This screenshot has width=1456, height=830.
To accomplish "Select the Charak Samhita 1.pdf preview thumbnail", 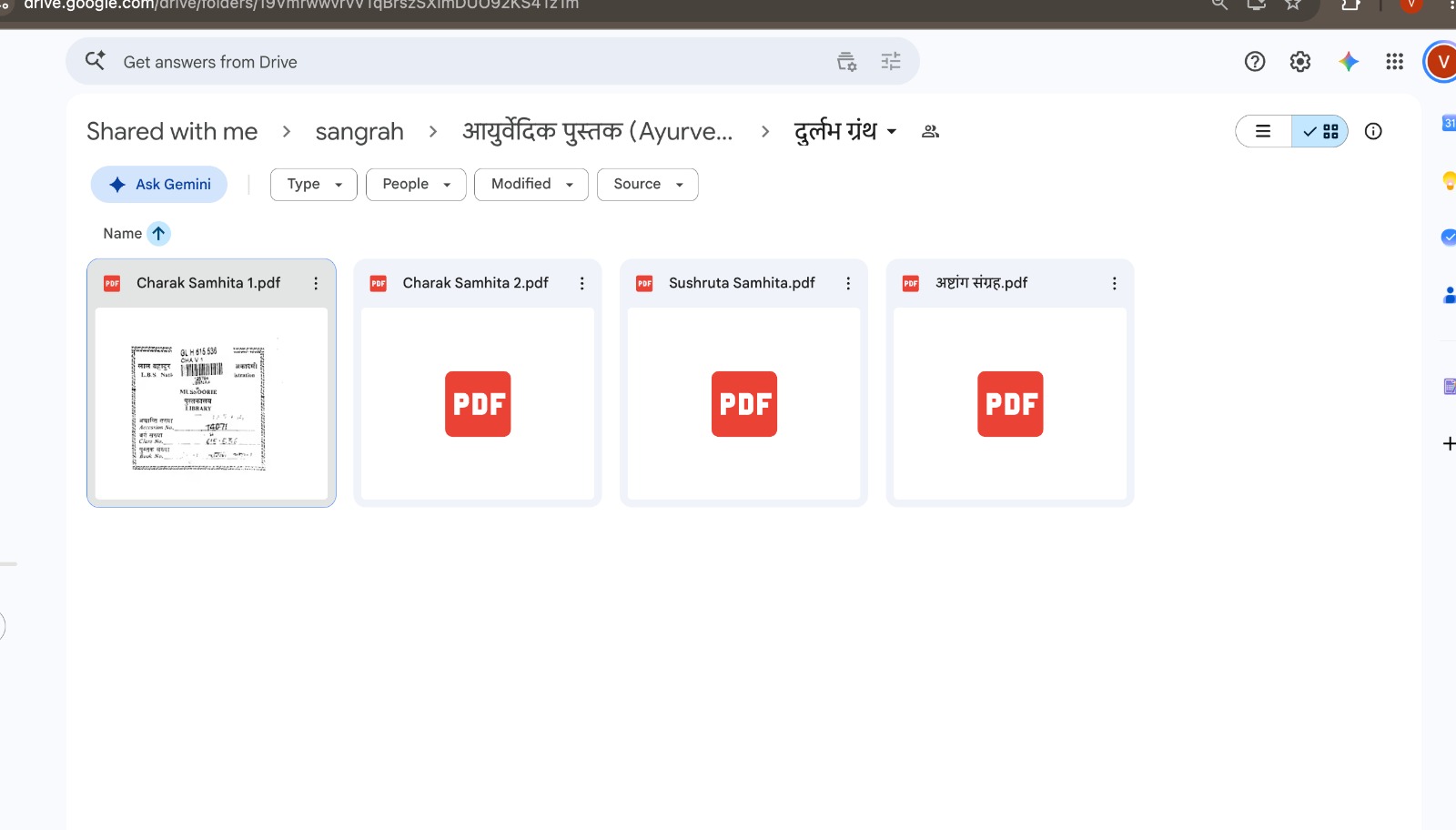I will click(x=211, y=403).
